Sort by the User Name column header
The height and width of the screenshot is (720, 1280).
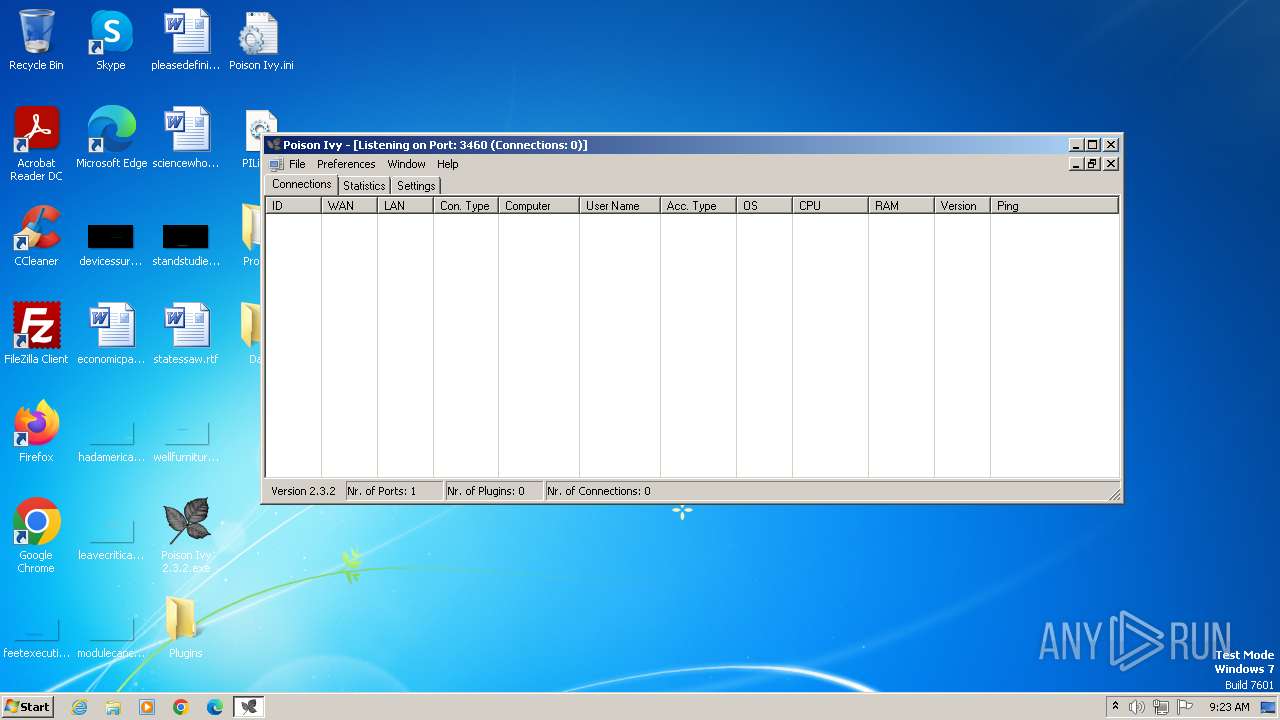pos(620,206)
